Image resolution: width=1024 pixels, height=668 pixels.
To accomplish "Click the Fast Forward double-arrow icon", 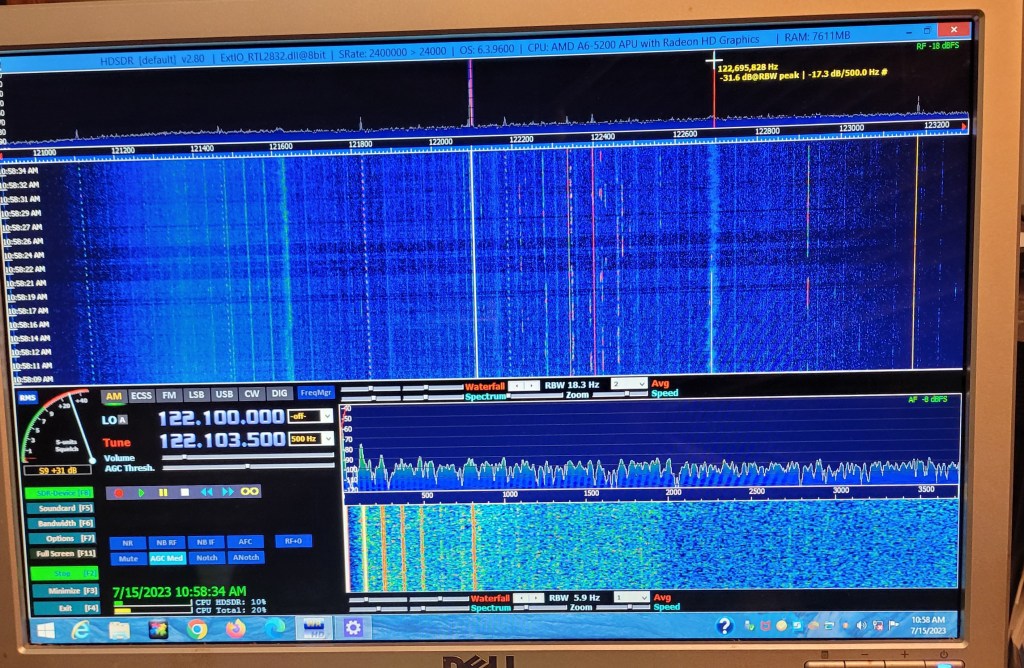I will 228,493.
